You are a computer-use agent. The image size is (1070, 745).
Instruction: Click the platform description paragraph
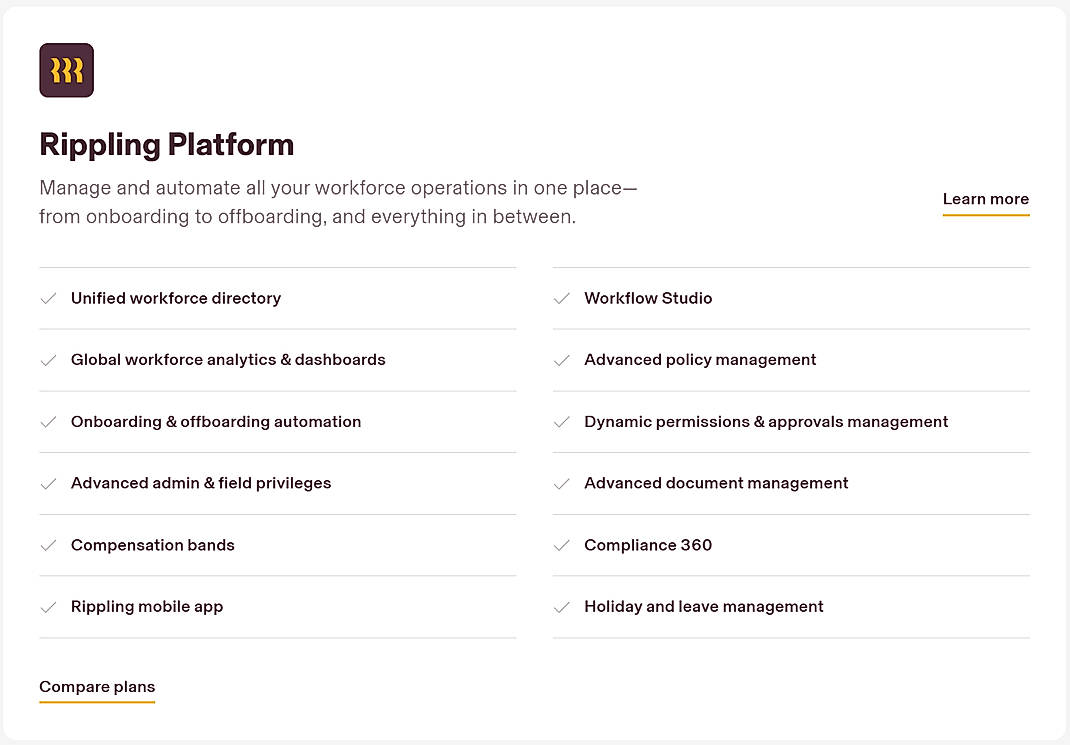coord(338,201)
